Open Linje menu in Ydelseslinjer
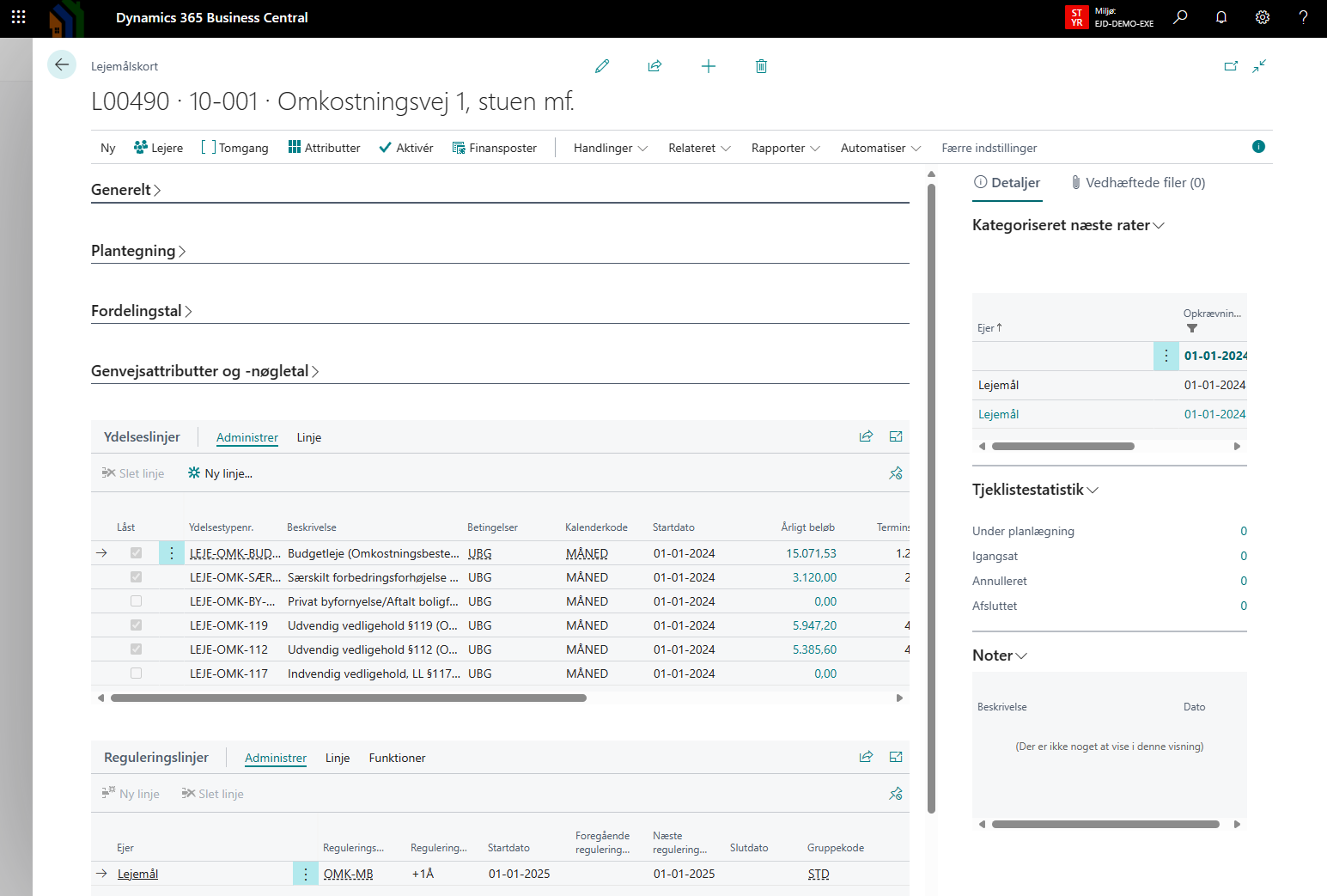The image size is (1327, 896). point(309,437)
